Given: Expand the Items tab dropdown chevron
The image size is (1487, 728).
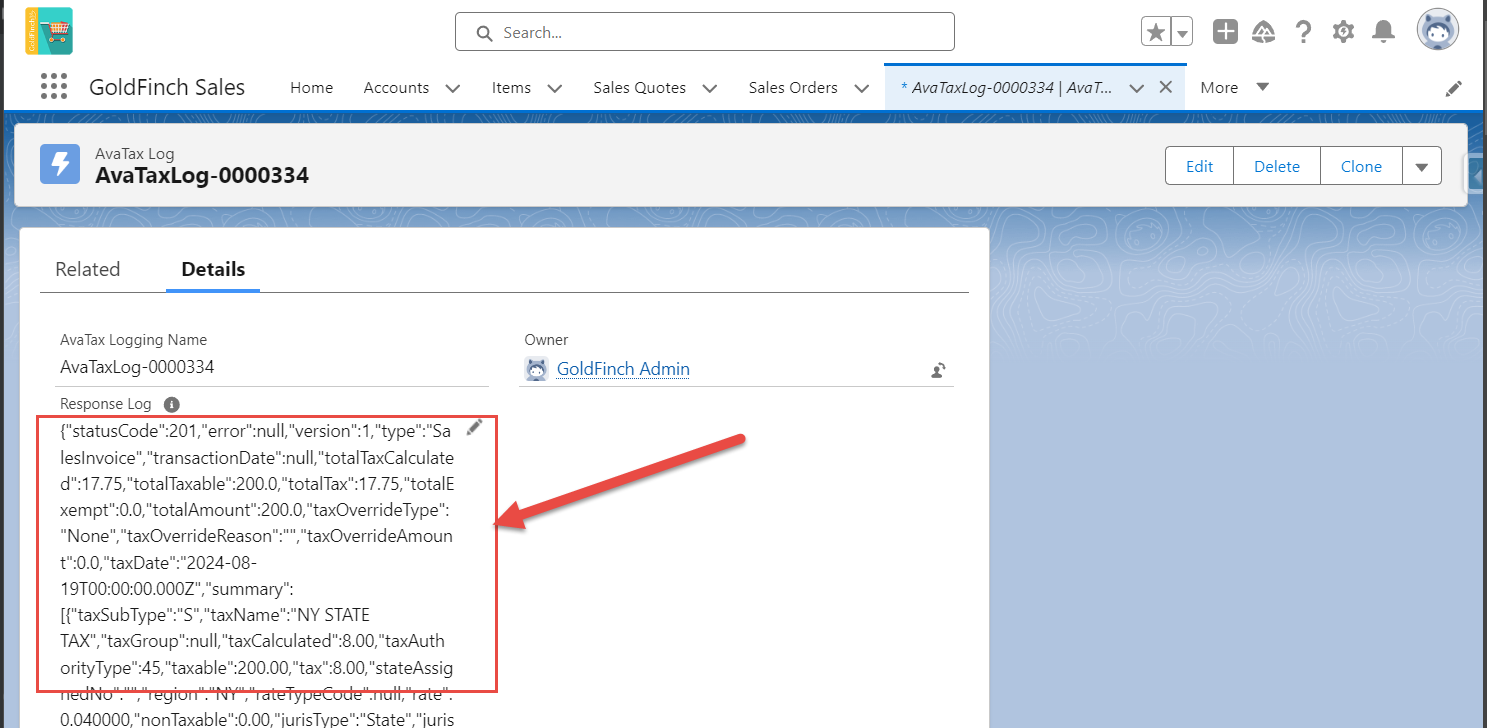Looking at the screenshot, I should (x=555, y=88).
